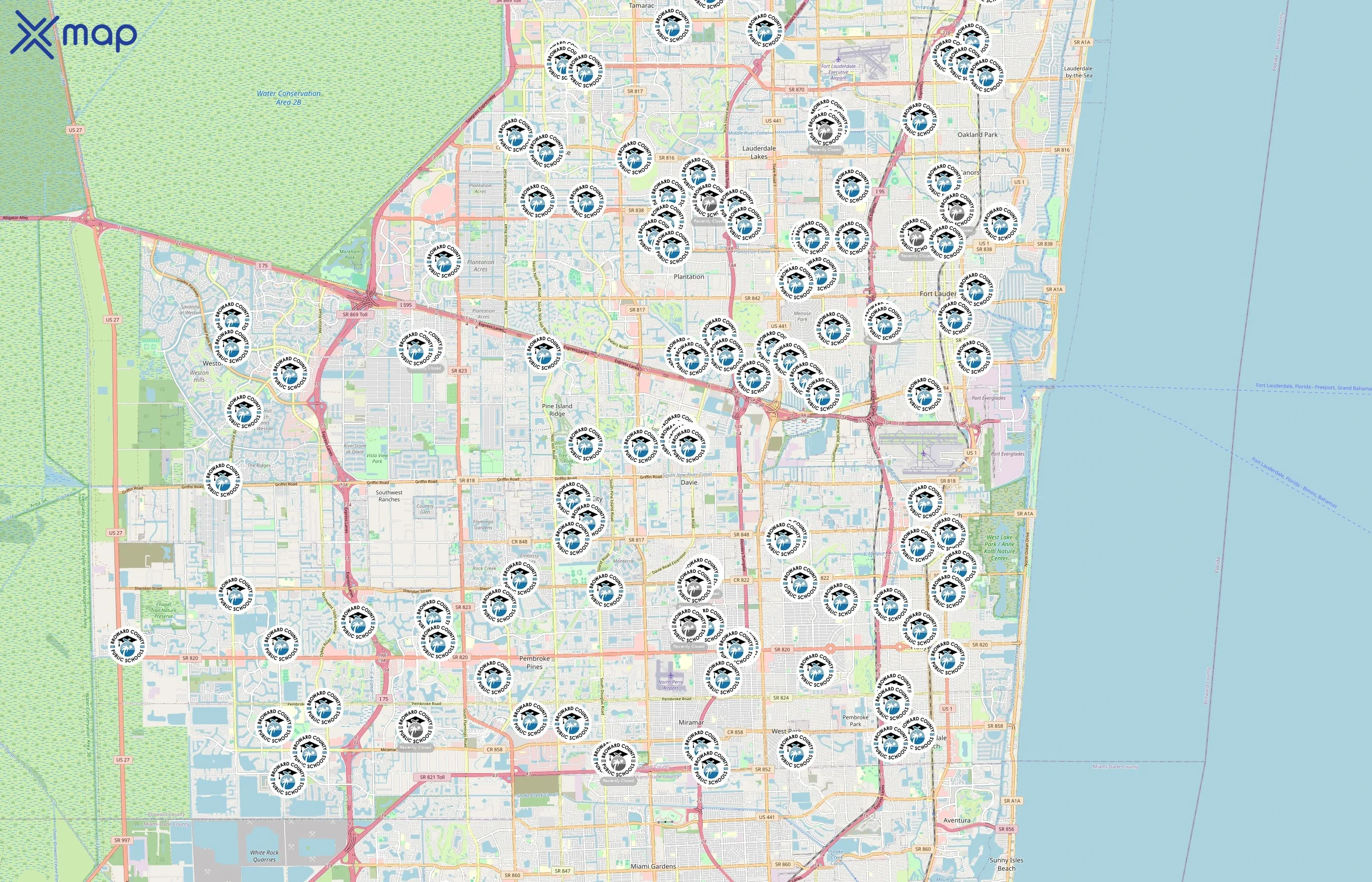Select the Aventura label
This screenshot has width=1372, height=882.
pyautogui.click(x=957, y=820)
